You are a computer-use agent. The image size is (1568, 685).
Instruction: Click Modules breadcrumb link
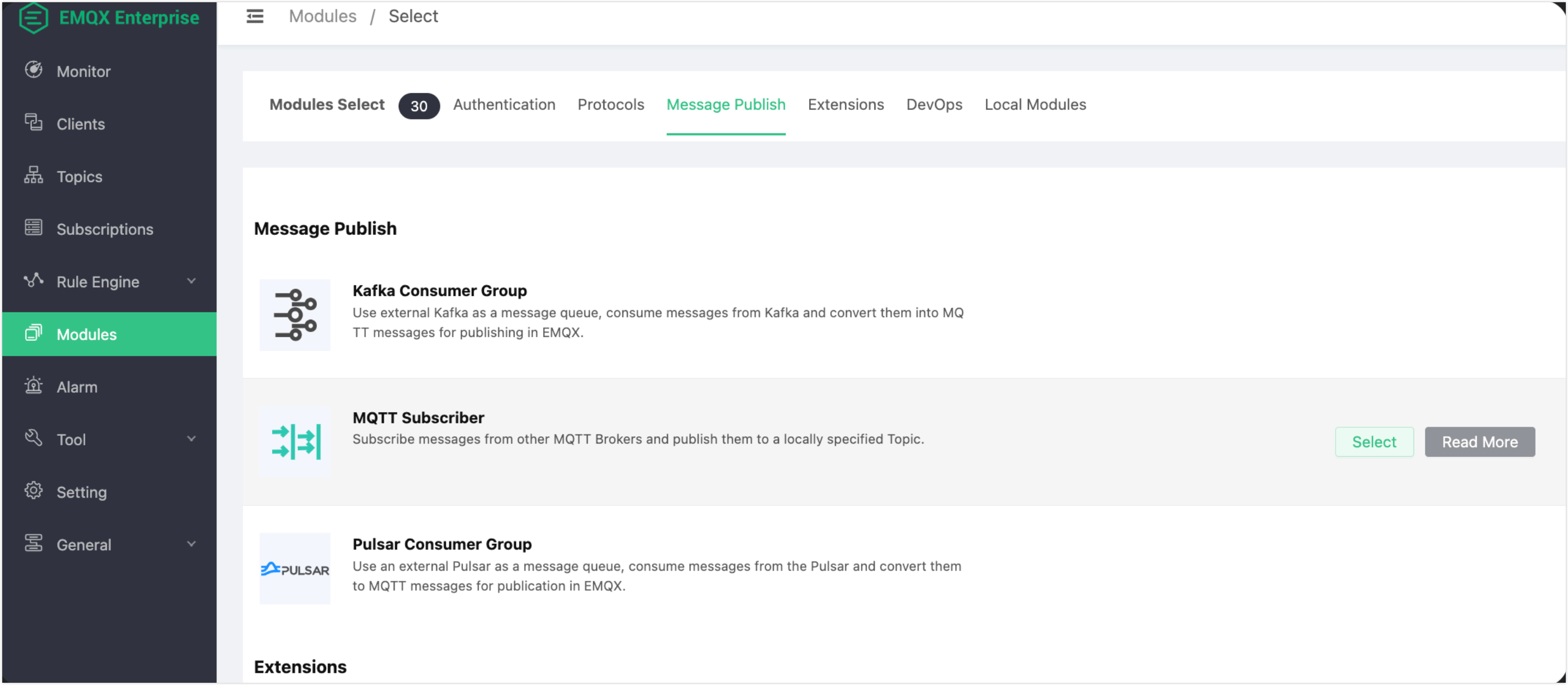[x=323, y=16]
